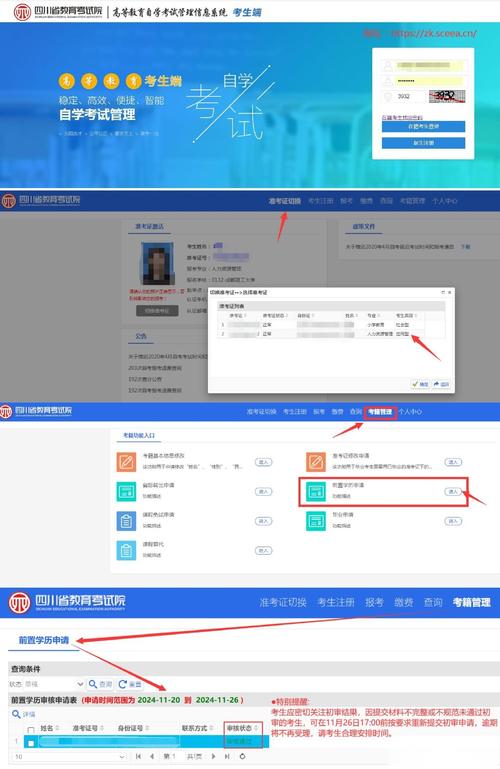Refresh the 前置学历审核申请表 grid
Viewport: 500px width, 769px height.
242,757
